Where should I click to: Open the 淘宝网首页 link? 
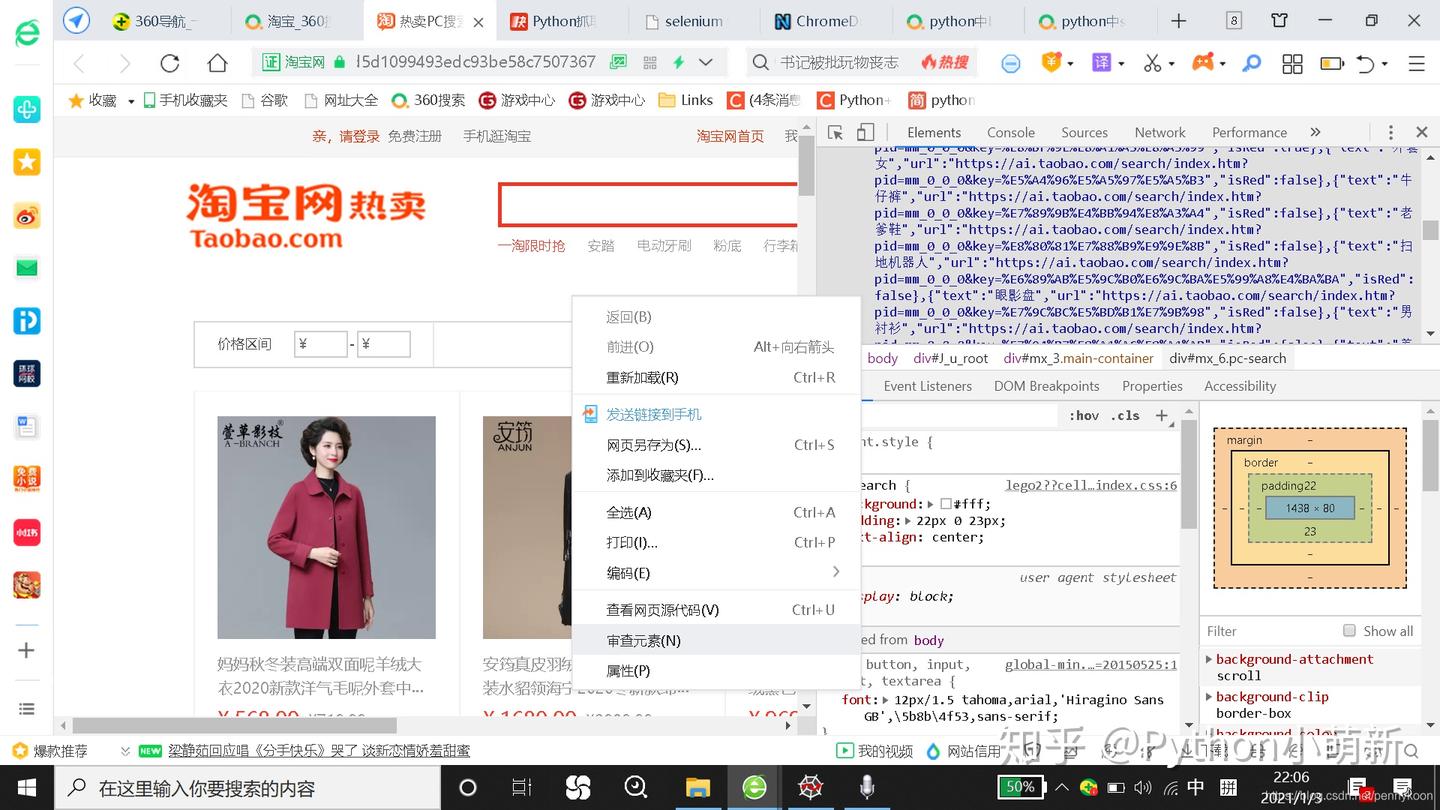coord(730,136)
